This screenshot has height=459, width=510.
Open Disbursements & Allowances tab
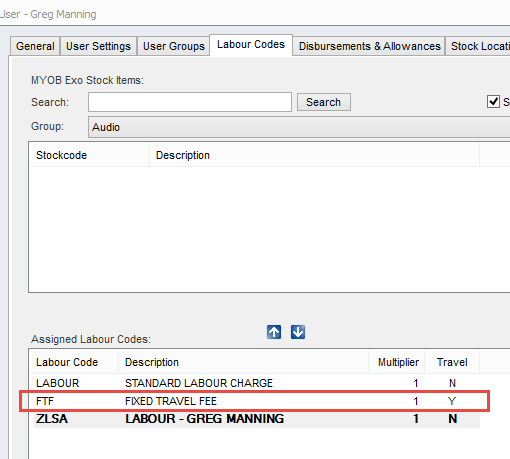[x=369, y=46]
